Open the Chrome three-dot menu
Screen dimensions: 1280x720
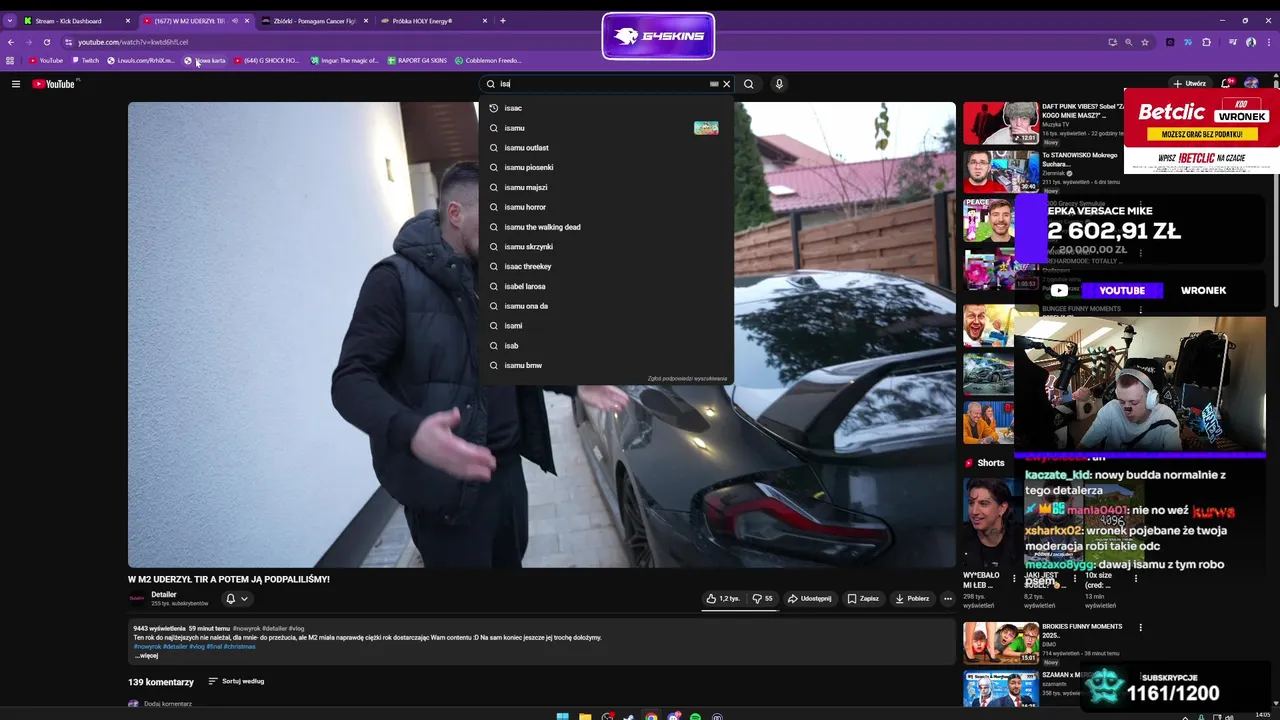coord(1269,42)
